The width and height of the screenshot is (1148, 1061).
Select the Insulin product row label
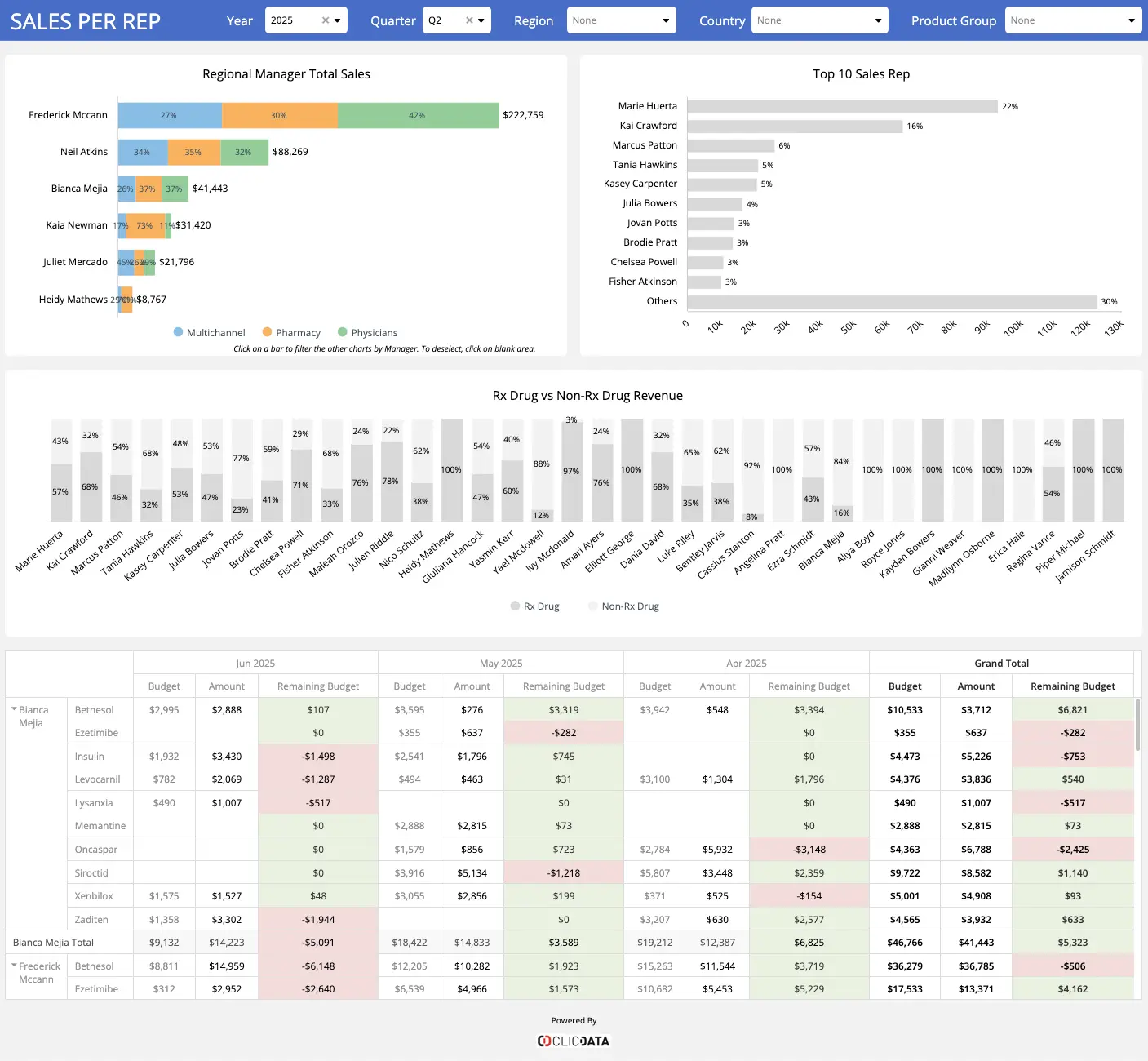coord(90,756)
